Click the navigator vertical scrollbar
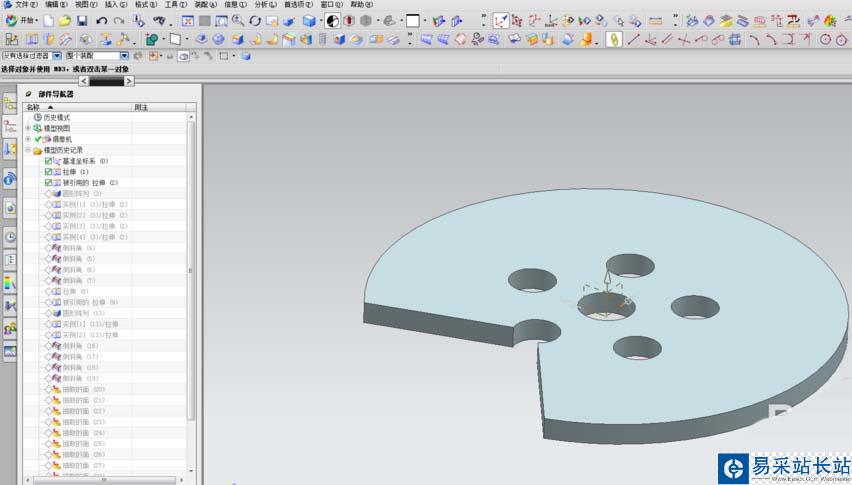This screenshot has height=485, width=852. click(x=191, y=270)
